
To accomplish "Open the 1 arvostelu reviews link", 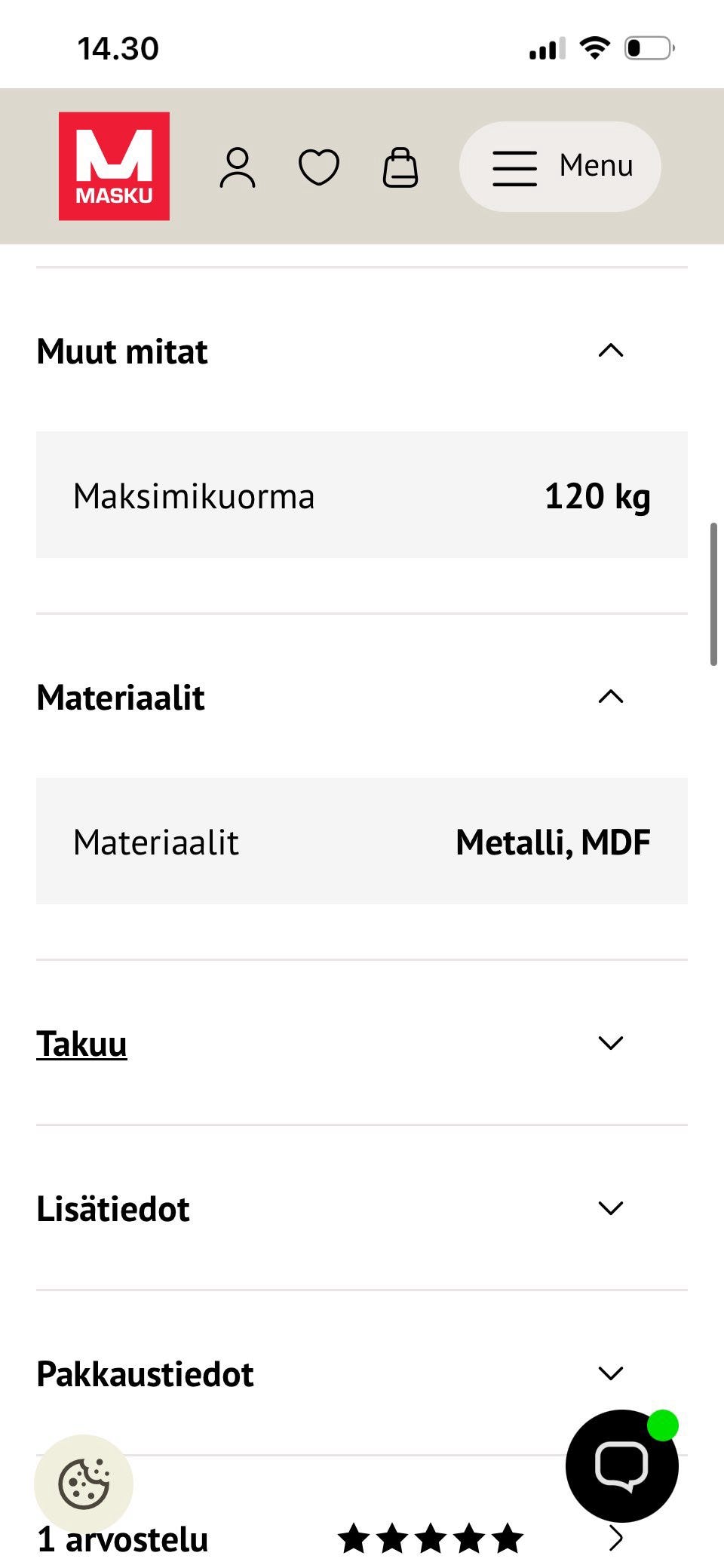I will tap(123, 1539).
